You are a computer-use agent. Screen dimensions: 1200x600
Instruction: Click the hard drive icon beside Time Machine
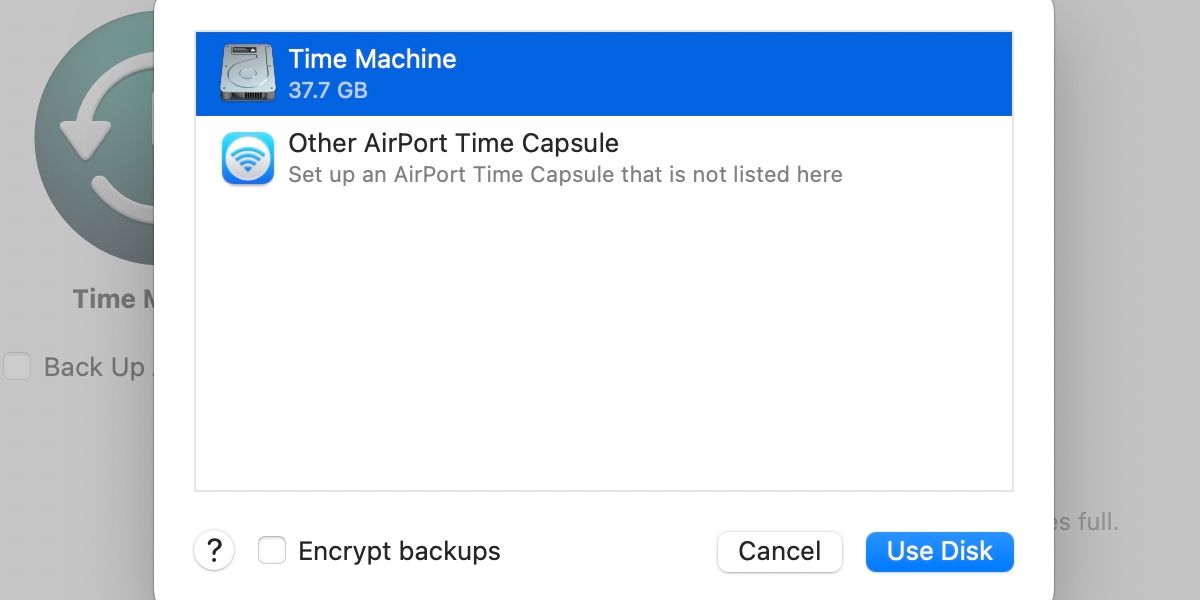click(246, 73)
